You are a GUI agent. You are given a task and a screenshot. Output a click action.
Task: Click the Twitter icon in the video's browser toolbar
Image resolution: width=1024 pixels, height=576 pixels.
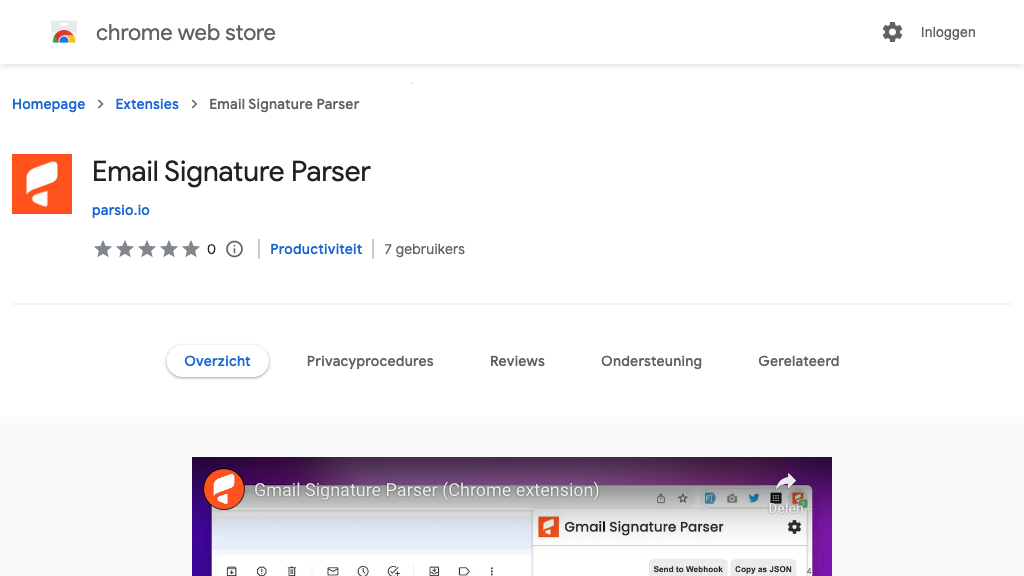pos(754,498)
